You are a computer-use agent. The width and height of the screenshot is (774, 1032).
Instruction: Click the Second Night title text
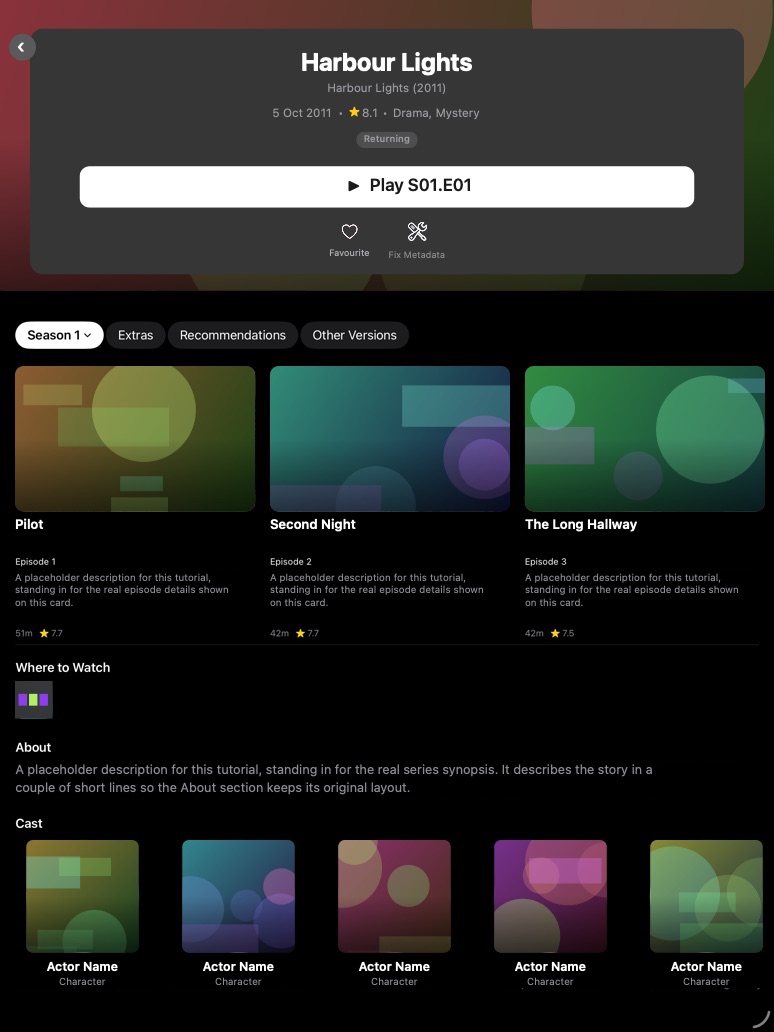(x=313, y=525)
